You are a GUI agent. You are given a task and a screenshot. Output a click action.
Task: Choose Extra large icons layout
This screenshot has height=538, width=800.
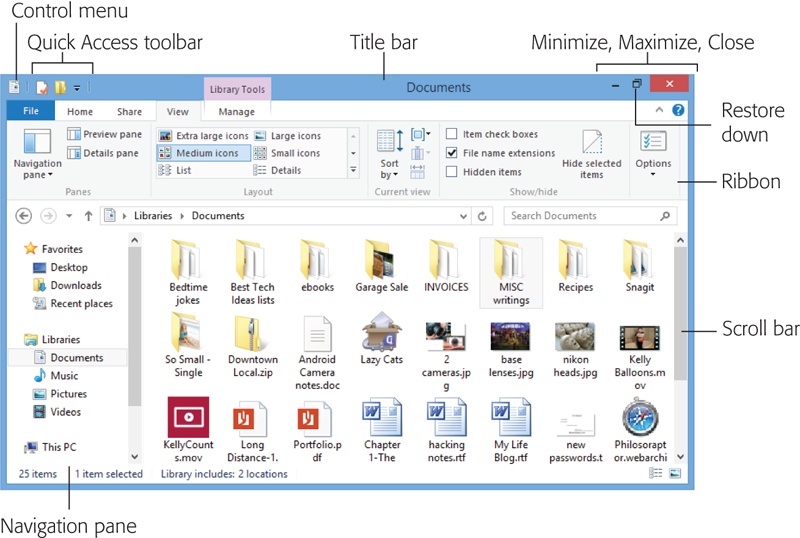click(x=204, y=136)
